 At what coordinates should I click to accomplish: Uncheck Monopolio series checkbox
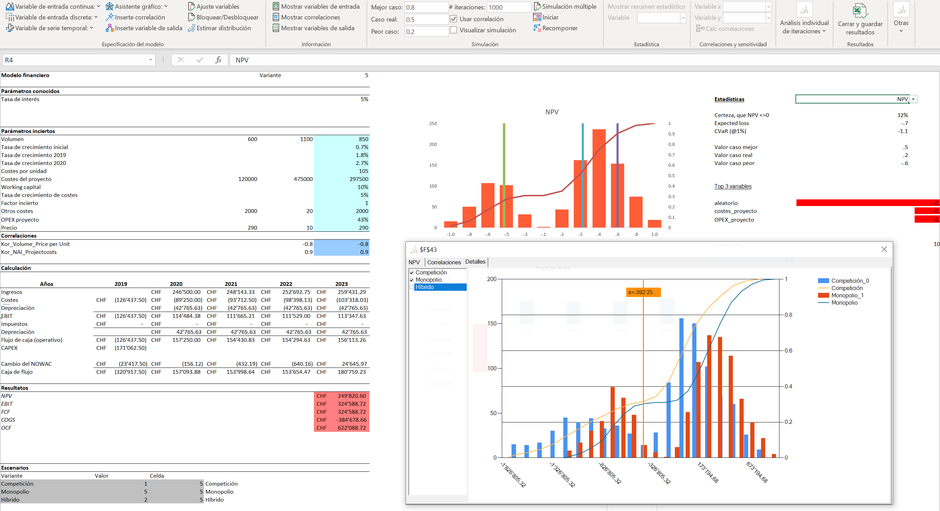[412, 280]
